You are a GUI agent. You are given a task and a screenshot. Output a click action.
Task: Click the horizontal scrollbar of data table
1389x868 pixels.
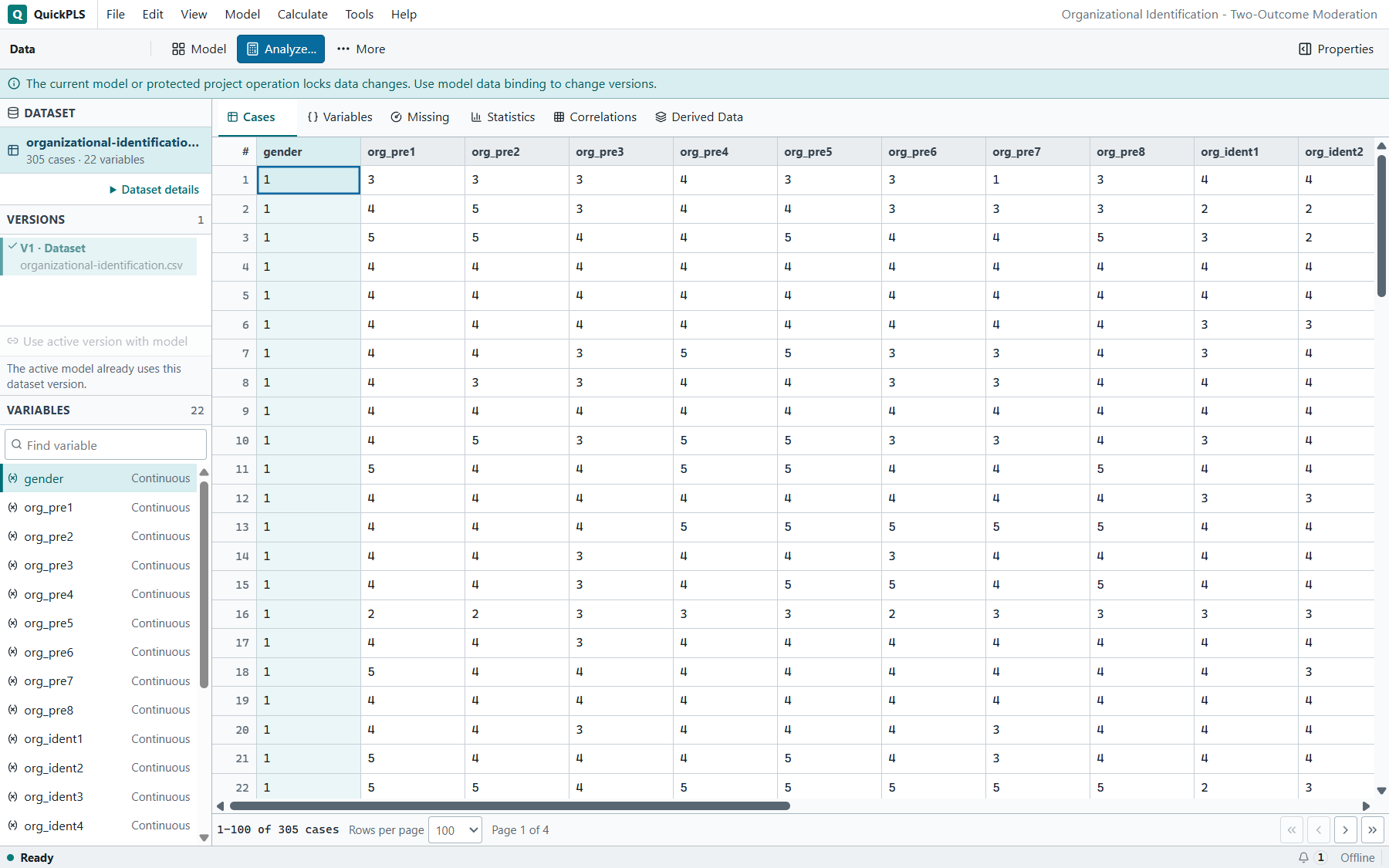[x=509, y=806]
